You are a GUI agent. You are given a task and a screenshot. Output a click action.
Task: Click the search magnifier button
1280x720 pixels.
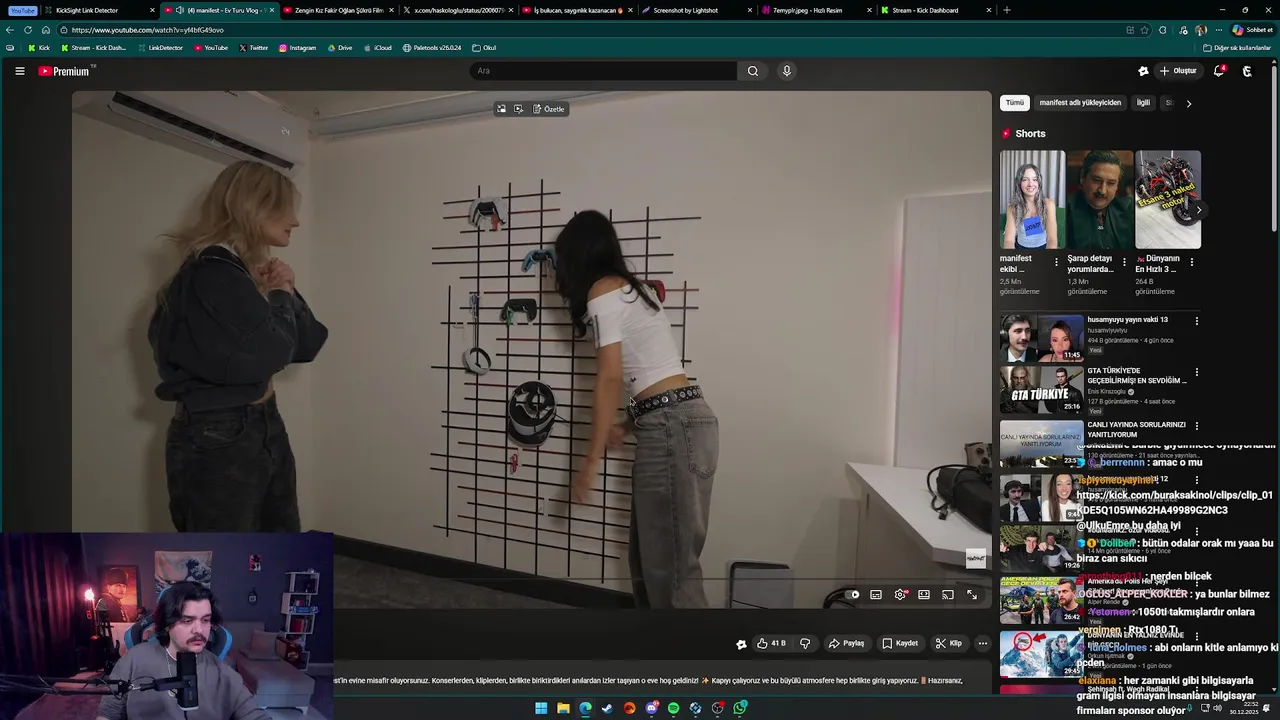point(753,71)
